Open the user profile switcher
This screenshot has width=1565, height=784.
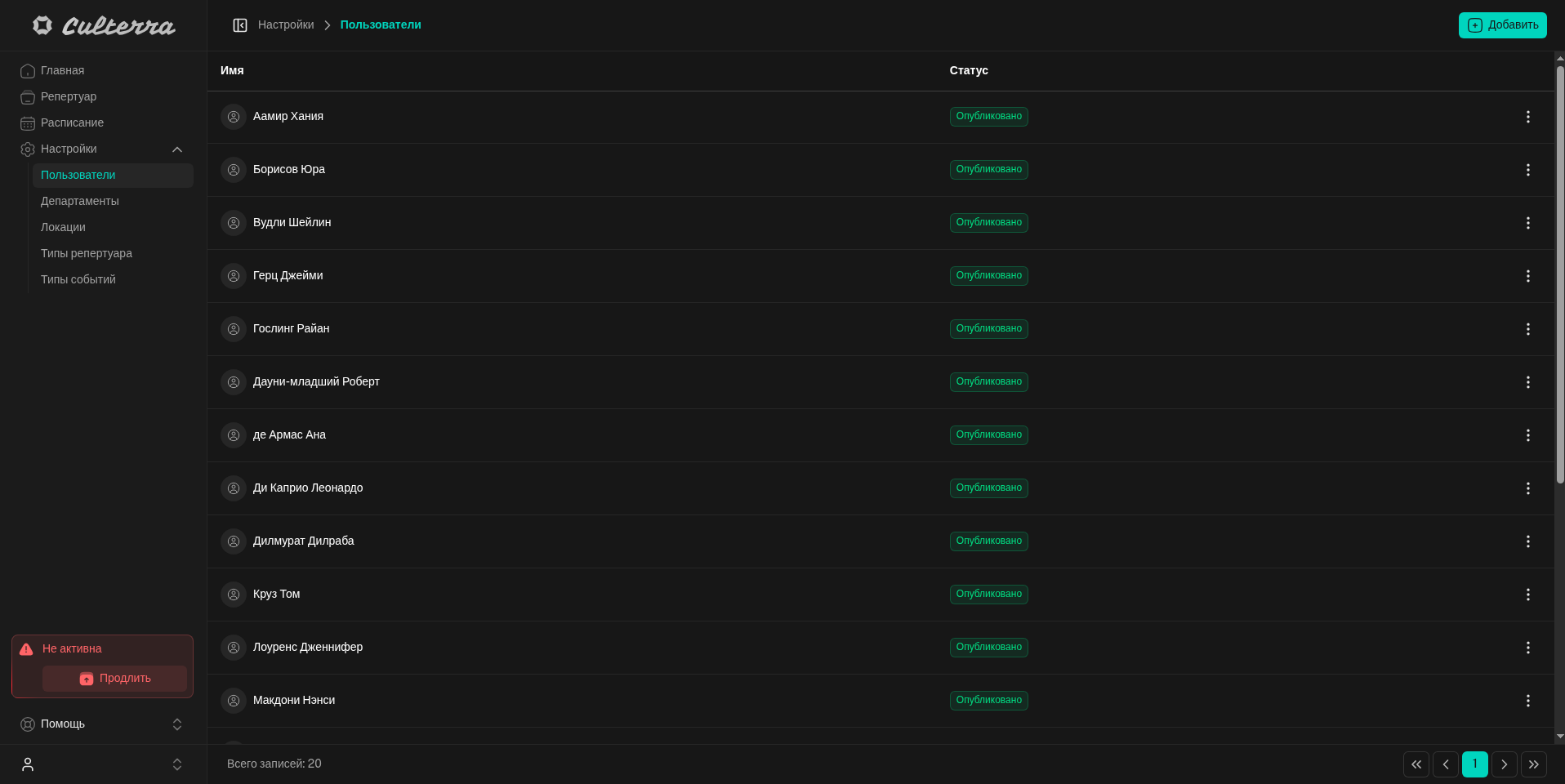(x=101, y=764)
